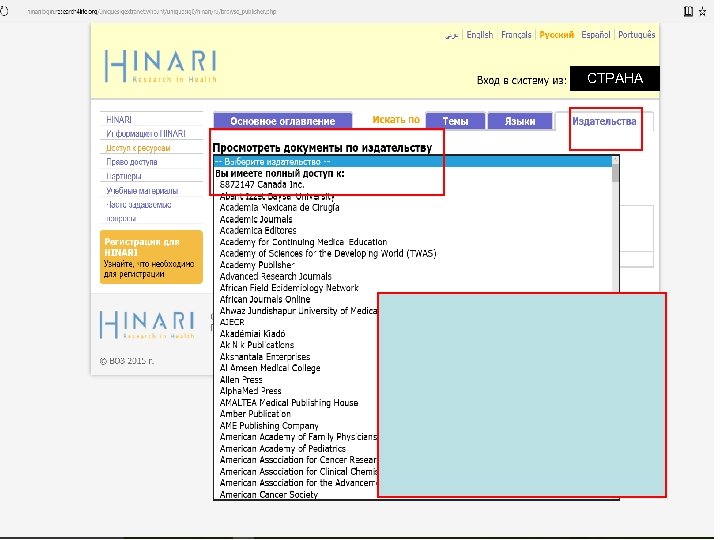Select Academy of Sciences for Developing World (TWAS)
This screenshot has height=540, width=720.
coord(328,253)
